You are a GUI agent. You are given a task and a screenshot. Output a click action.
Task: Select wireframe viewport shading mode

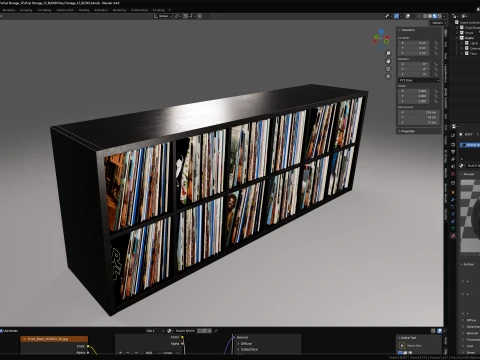[425, 16]
